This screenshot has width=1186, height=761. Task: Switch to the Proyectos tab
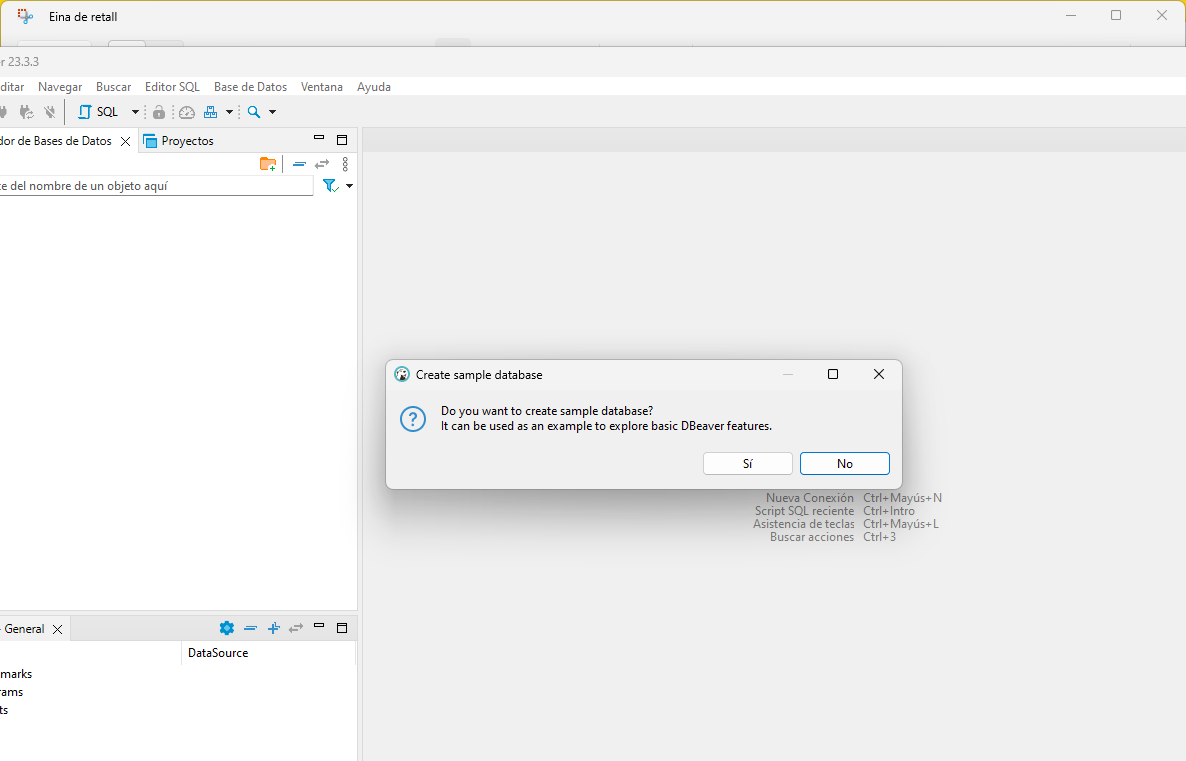[187, 141]
